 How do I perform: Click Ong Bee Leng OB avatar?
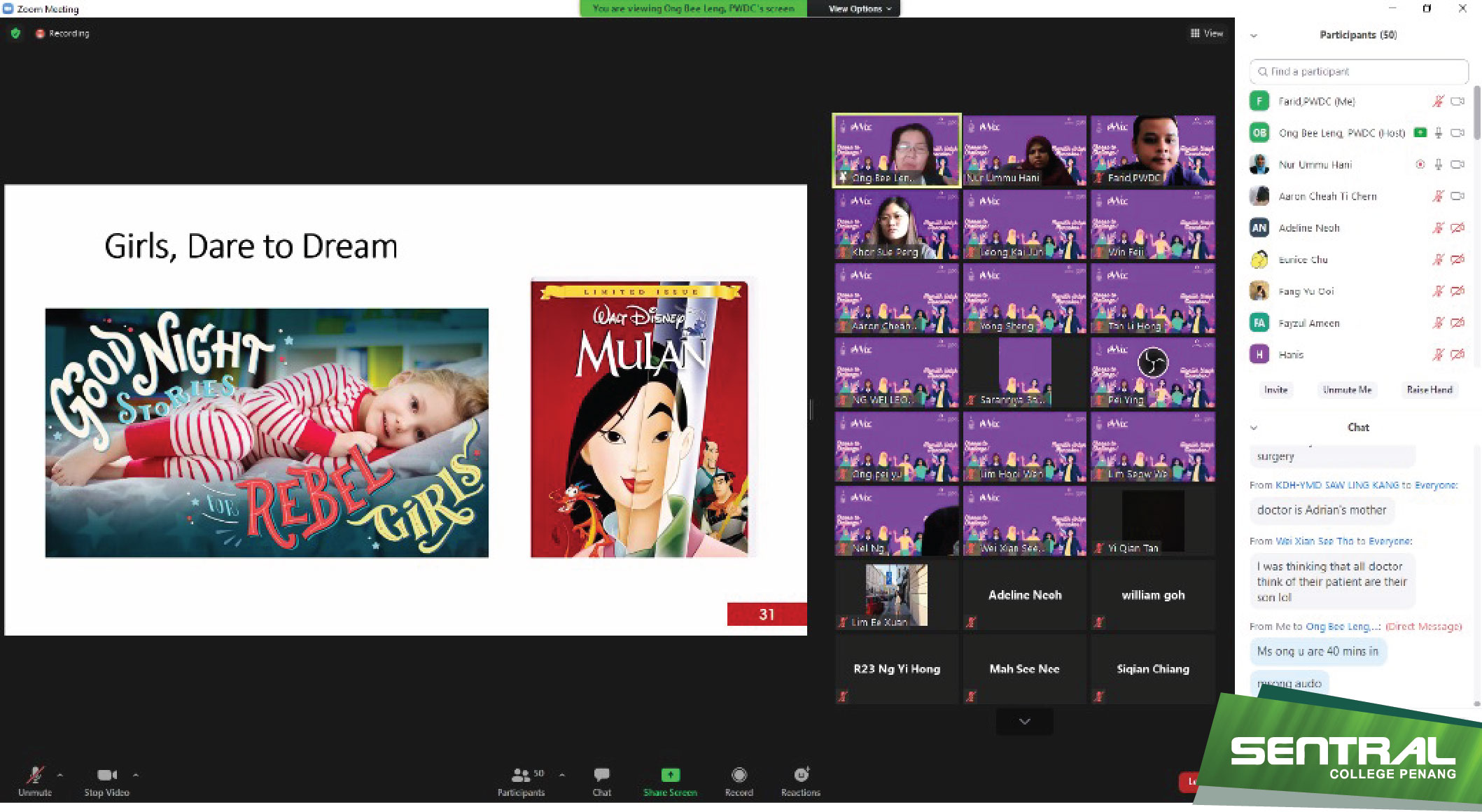(x=1259, y=132)
